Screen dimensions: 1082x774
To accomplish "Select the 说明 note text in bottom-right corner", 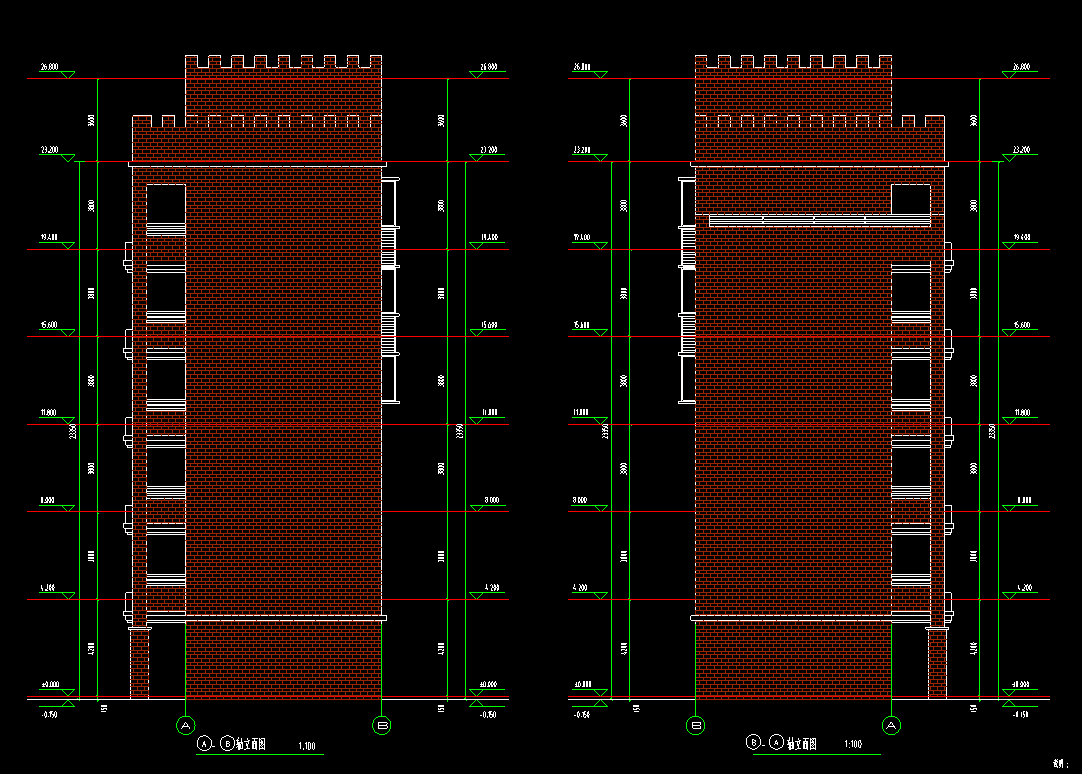I will pos(1061,763).
